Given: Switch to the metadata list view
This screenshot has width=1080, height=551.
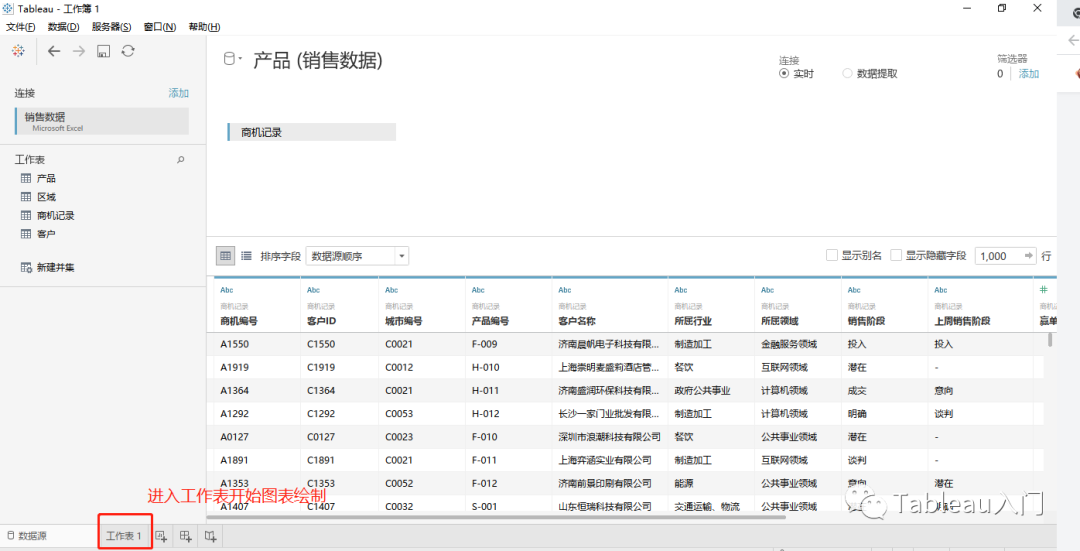Looking at the screenshot, I should 246,256.
